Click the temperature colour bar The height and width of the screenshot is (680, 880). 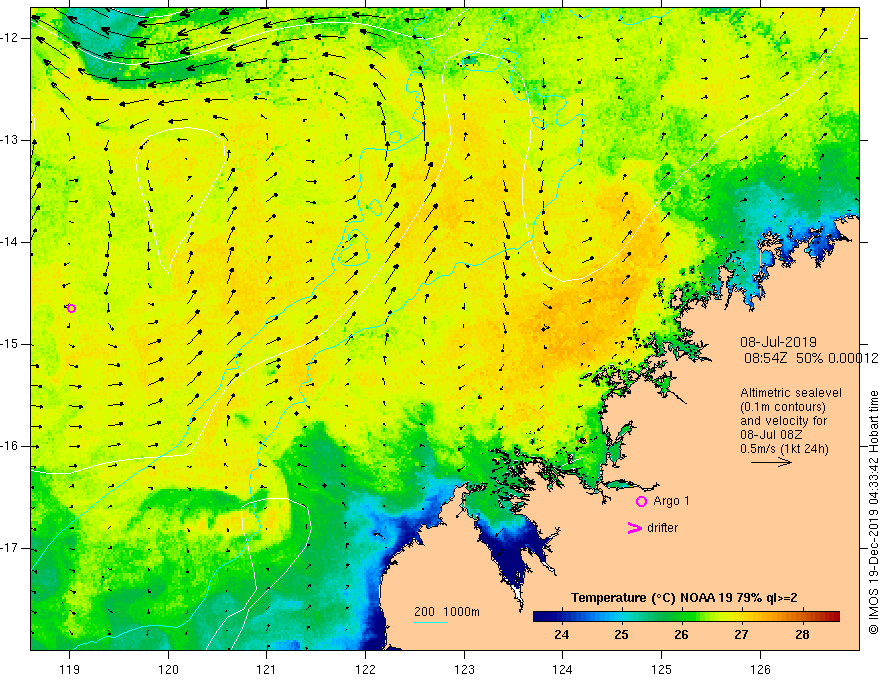pos(686,617)
